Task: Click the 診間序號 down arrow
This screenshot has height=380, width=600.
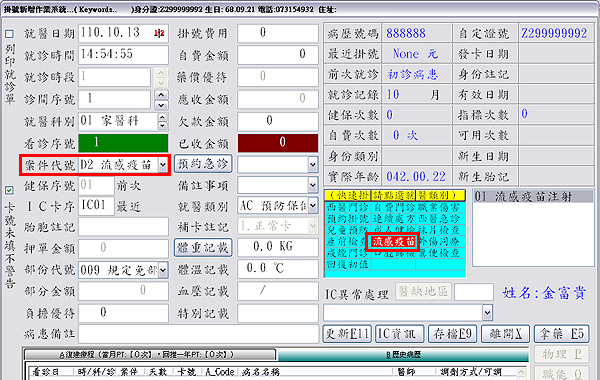Action: point(161,105)
